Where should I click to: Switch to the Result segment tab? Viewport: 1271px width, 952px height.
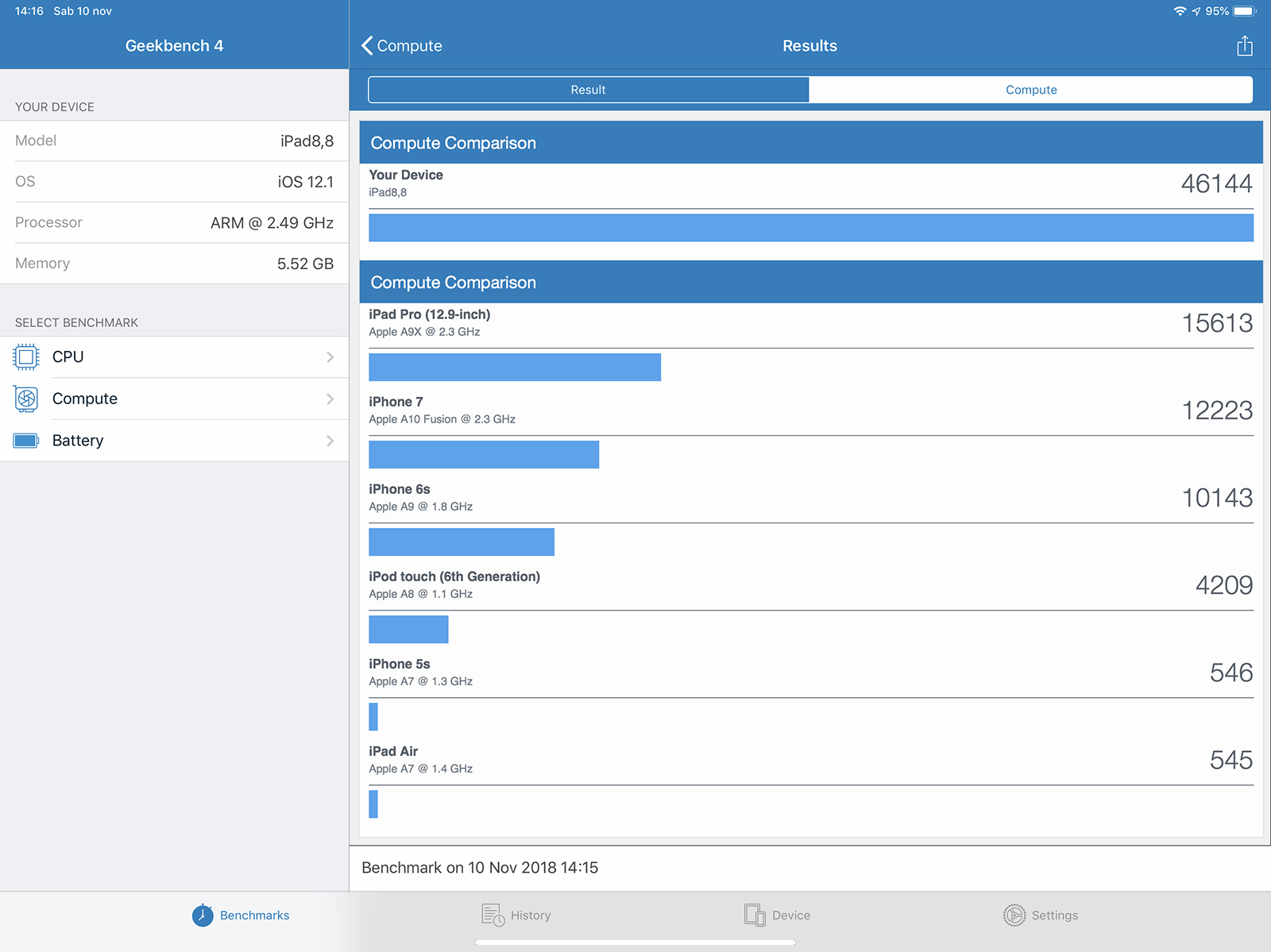589,90
